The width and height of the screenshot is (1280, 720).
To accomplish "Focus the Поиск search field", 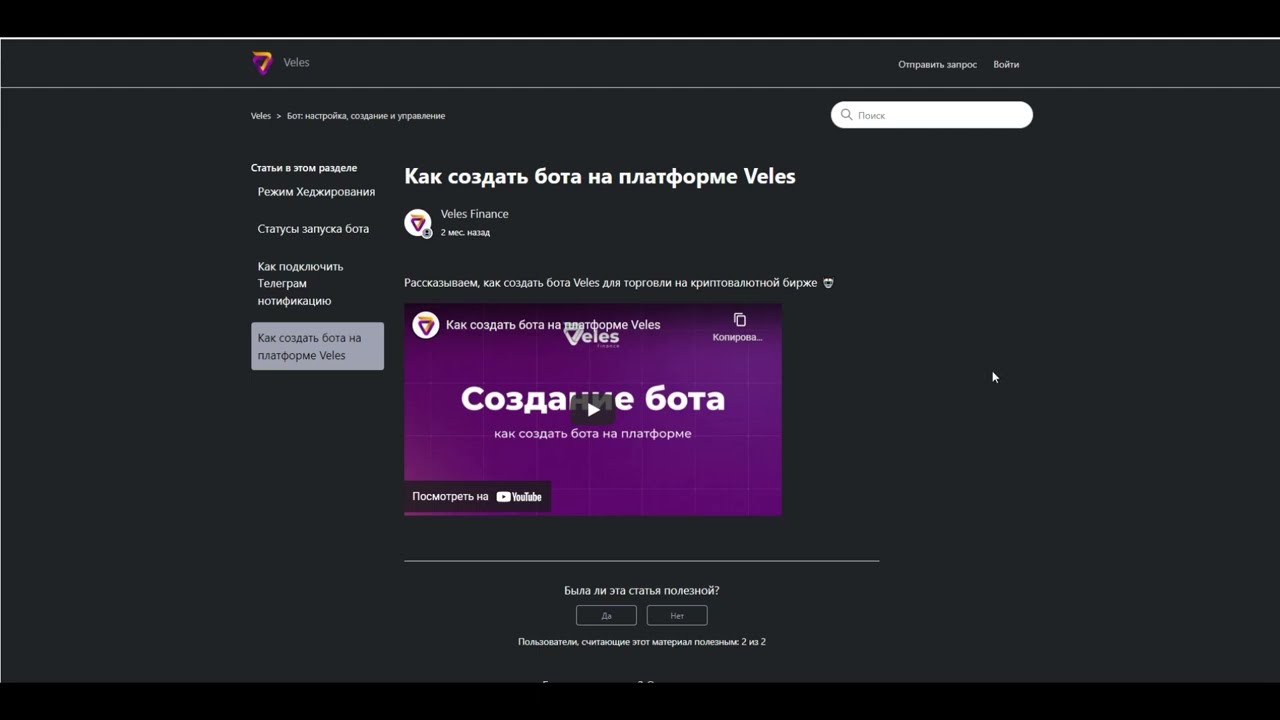I will tap(932, 115).
